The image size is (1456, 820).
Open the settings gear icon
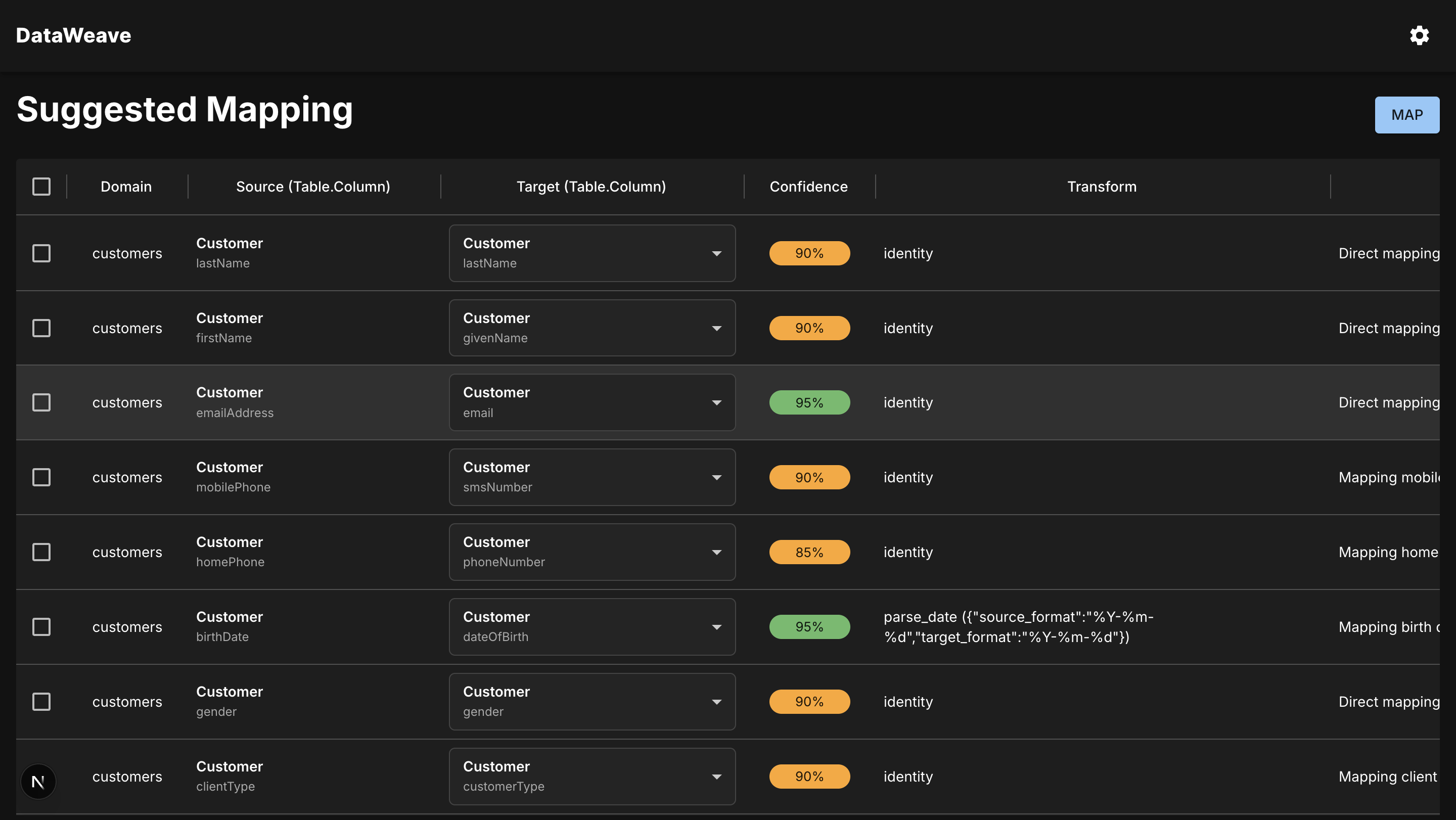point(1419,35)
